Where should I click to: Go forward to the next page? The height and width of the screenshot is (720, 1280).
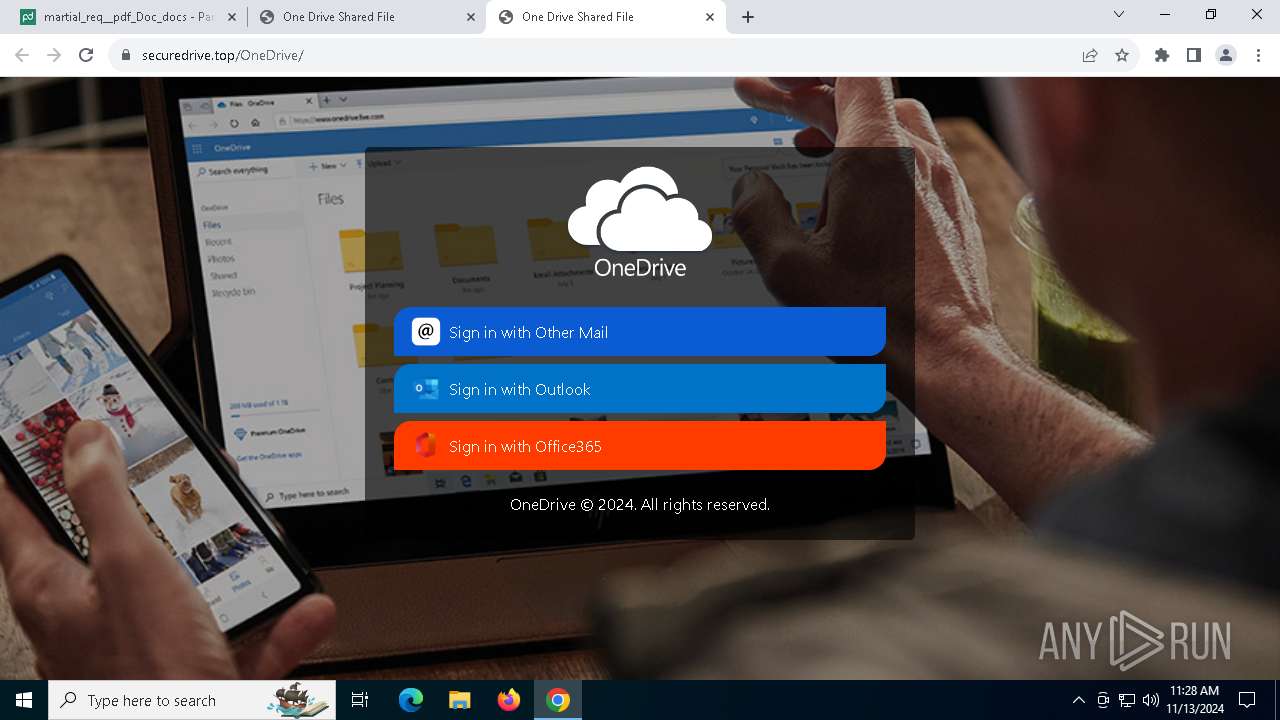click(54, 55)
